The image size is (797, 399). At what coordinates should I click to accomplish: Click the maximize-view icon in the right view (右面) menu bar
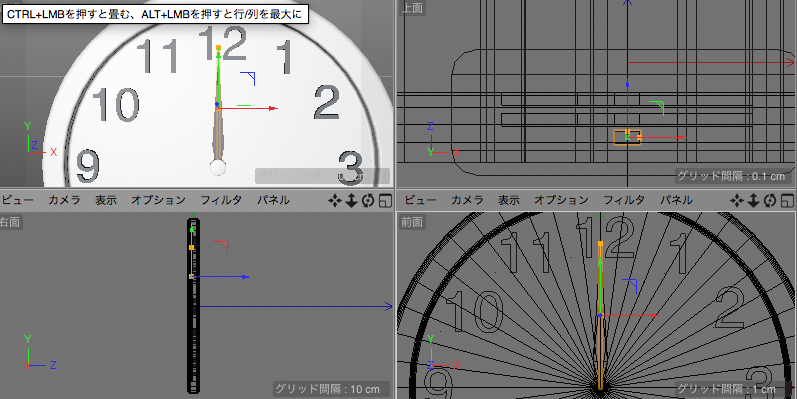(385, 201)
